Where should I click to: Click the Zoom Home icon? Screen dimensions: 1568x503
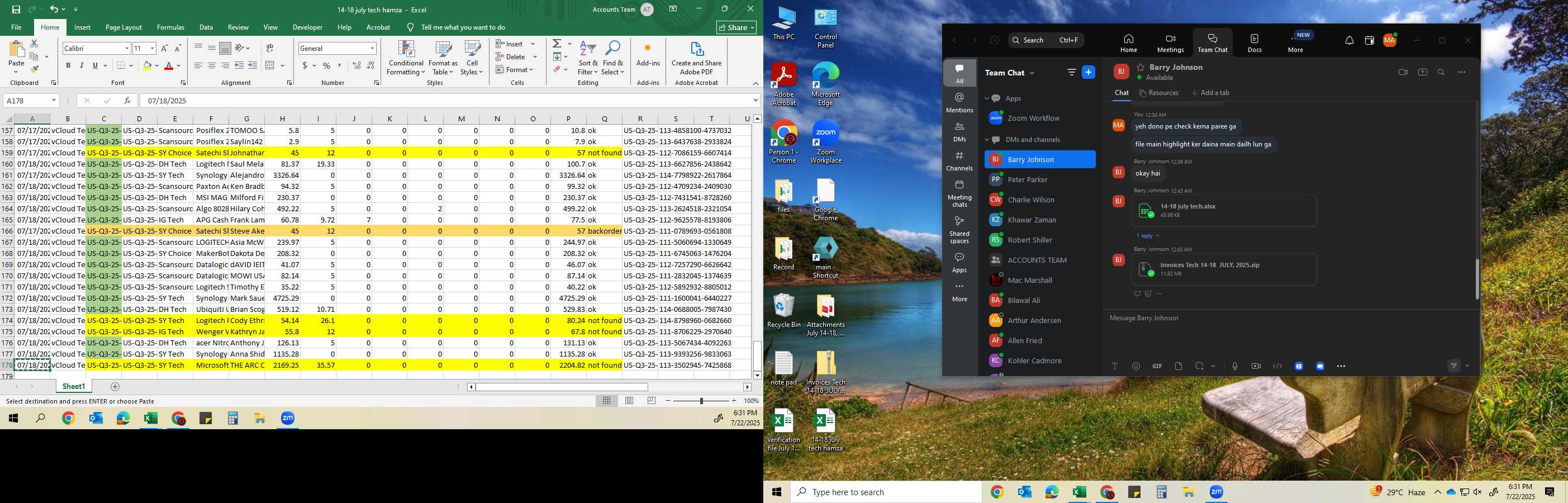(x=1129, y=43)
